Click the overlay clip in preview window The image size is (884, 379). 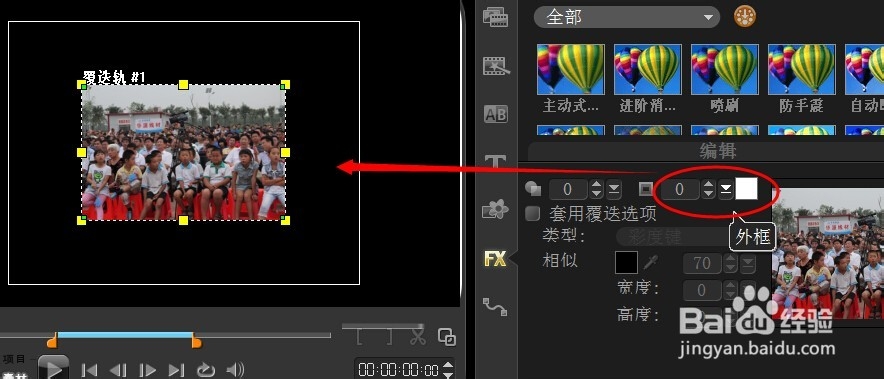(183, 152)
